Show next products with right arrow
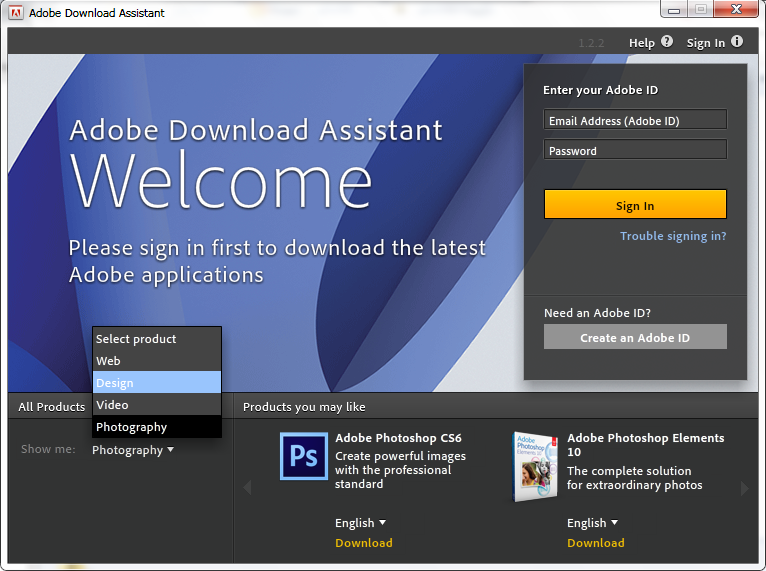The height and width of the screenshot is (571, 766). coord(745,487)
